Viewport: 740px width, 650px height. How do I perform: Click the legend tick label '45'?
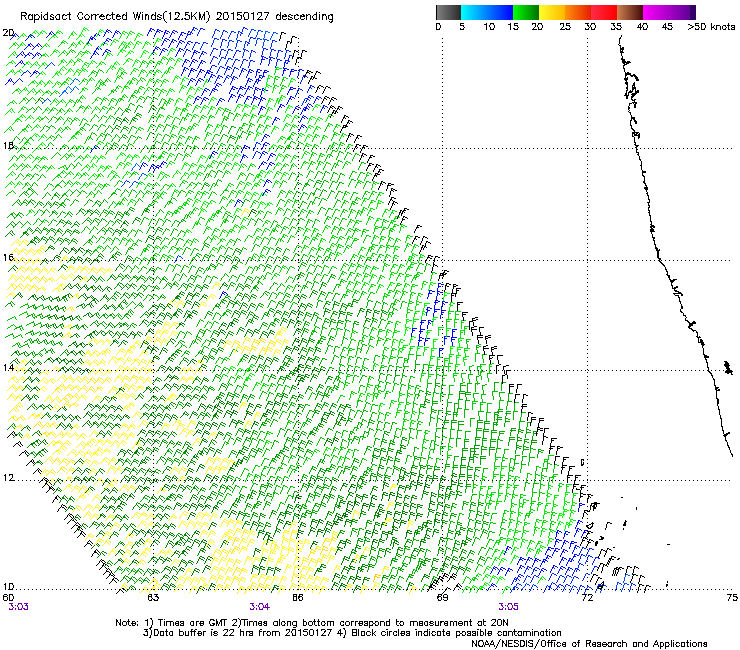pyautogui.click(x=667, y=27)
